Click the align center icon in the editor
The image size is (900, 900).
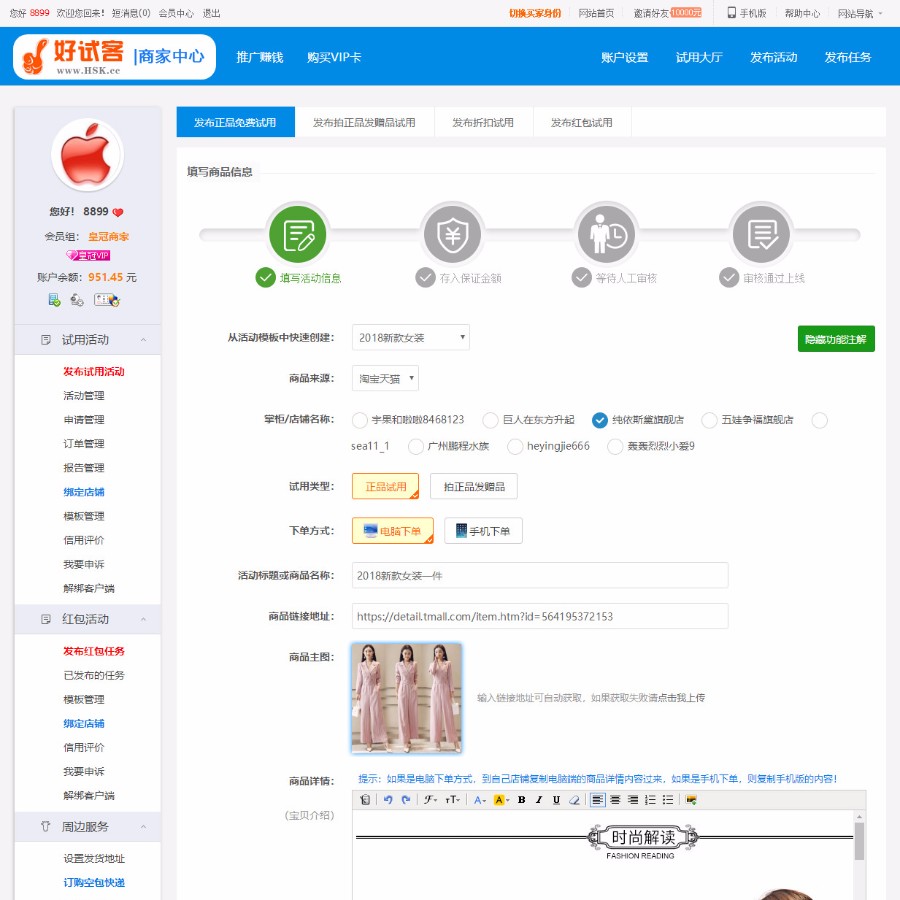pyautogui.click(x=618, y=800)
